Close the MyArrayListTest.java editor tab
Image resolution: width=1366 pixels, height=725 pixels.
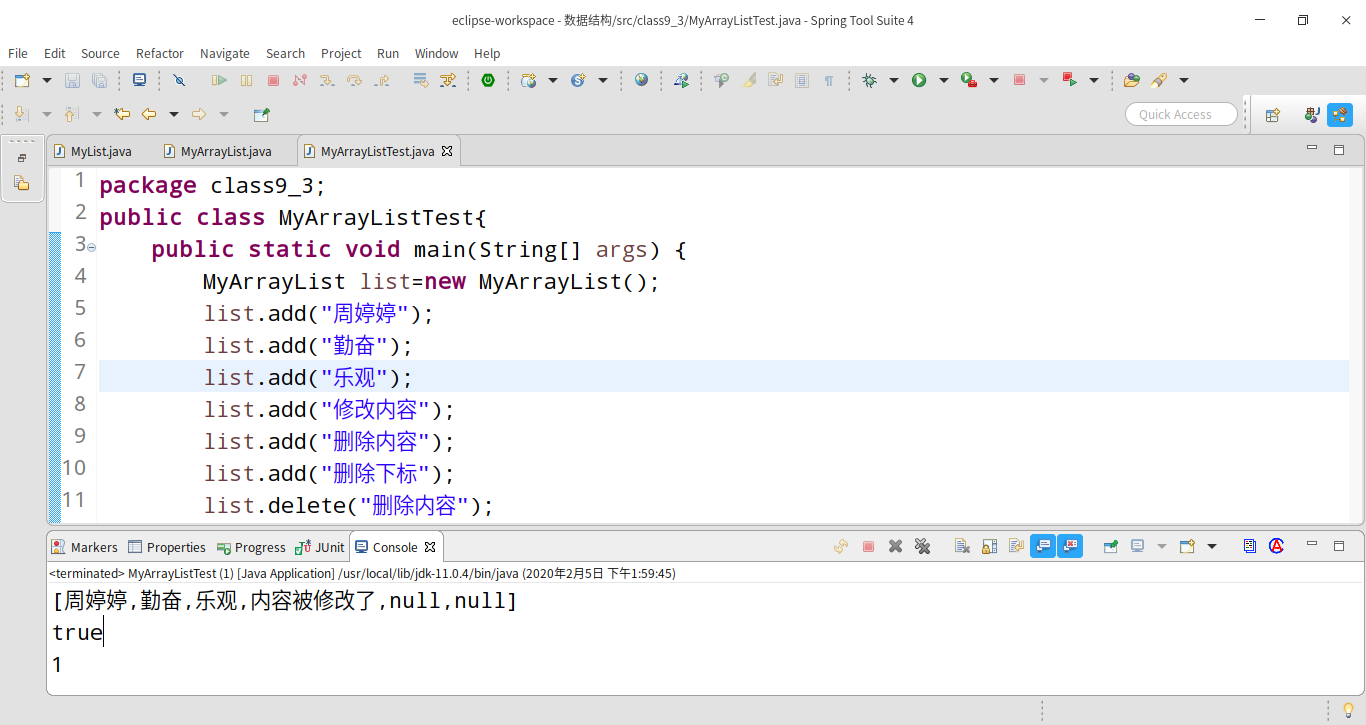447,151
